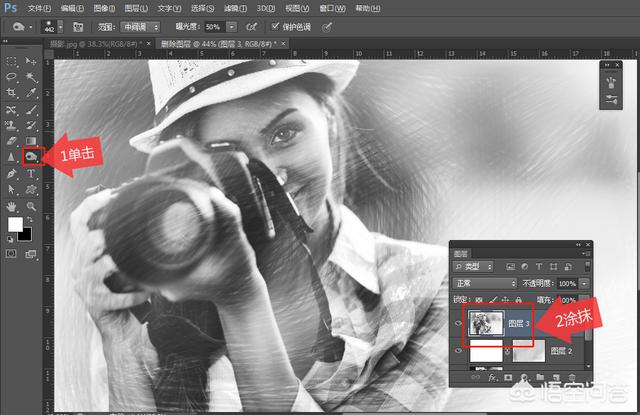
Task: Select the Lasso tool
Action: (x=13, y=76)
